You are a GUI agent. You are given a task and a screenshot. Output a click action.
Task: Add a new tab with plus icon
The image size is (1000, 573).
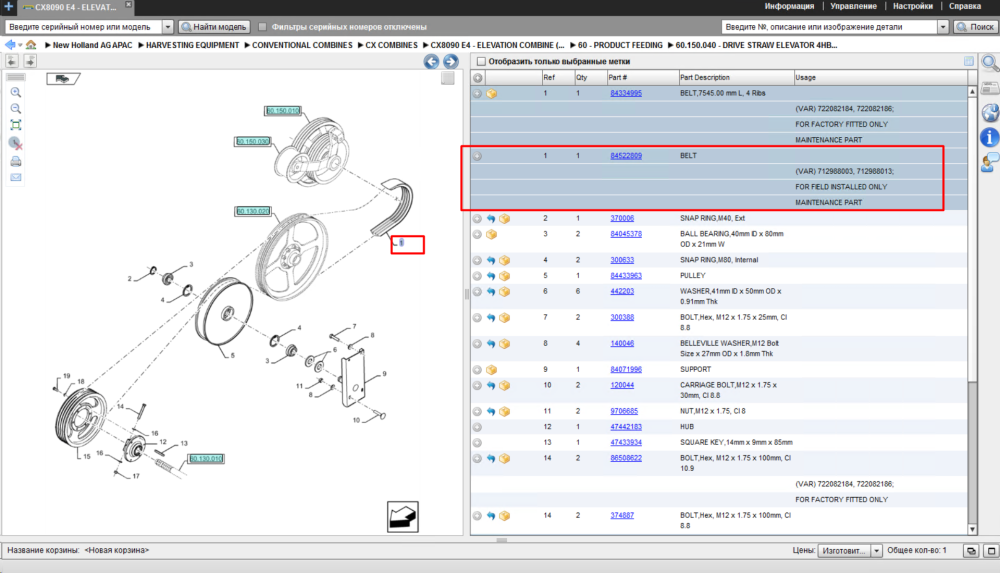9,6
